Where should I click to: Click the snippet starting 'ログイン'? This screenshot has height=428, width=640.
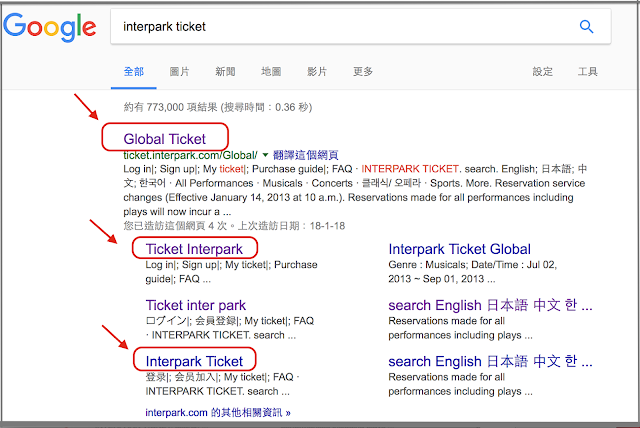pos(230,328)
